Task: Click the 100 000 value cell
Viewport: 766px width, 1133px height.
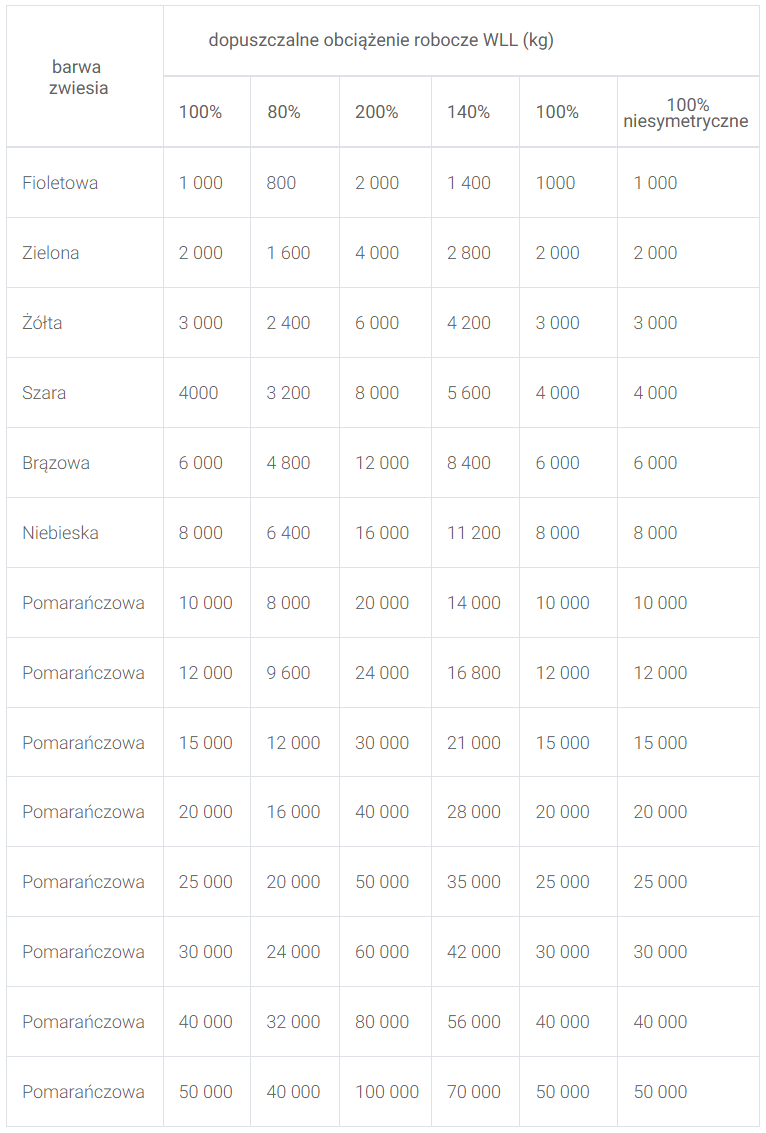Action: (387, 1092)
